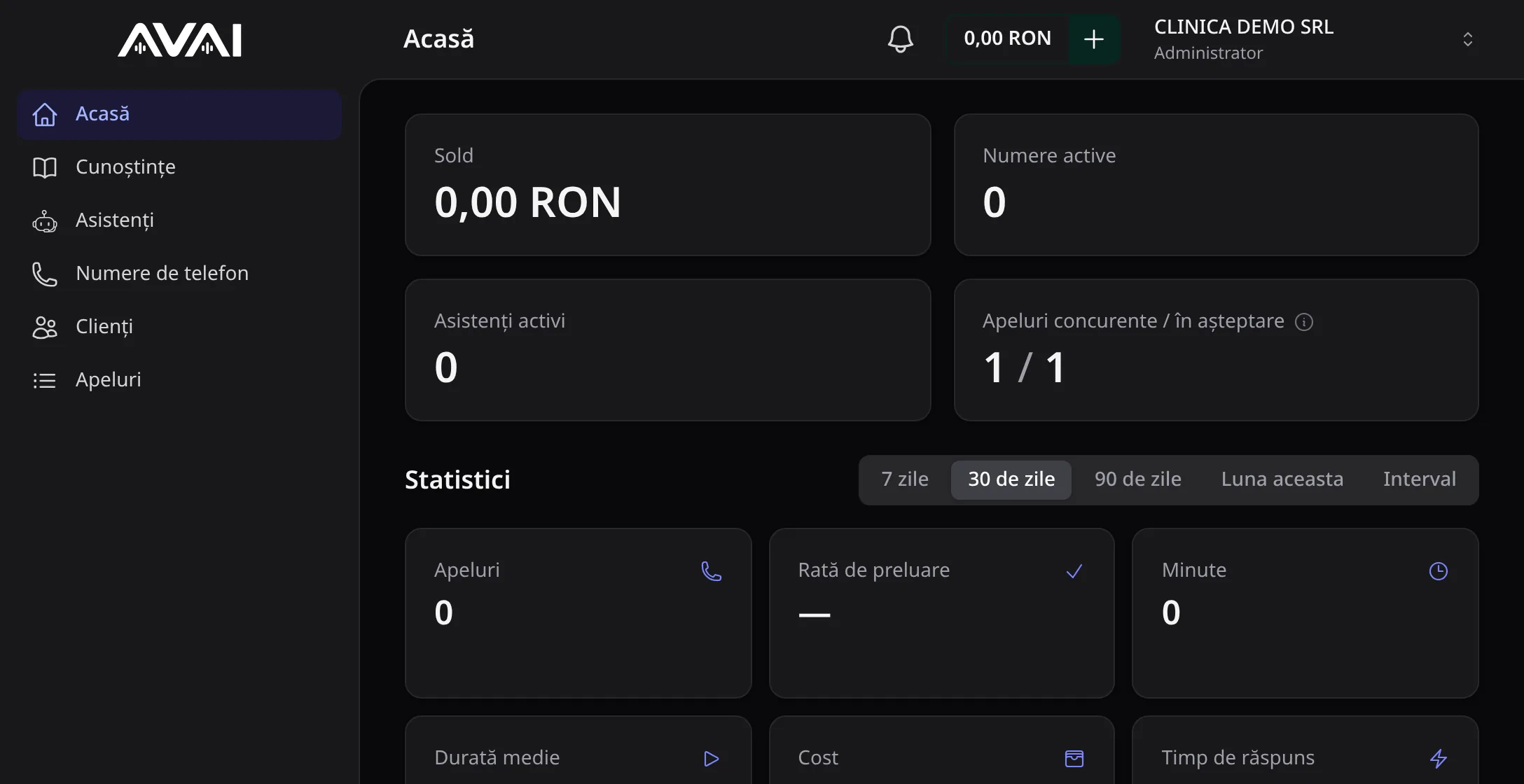The image size is (1524, 784).
Task: Click play icon on Durată medie card
Action: pyautogui.click(x=712, y=759)
